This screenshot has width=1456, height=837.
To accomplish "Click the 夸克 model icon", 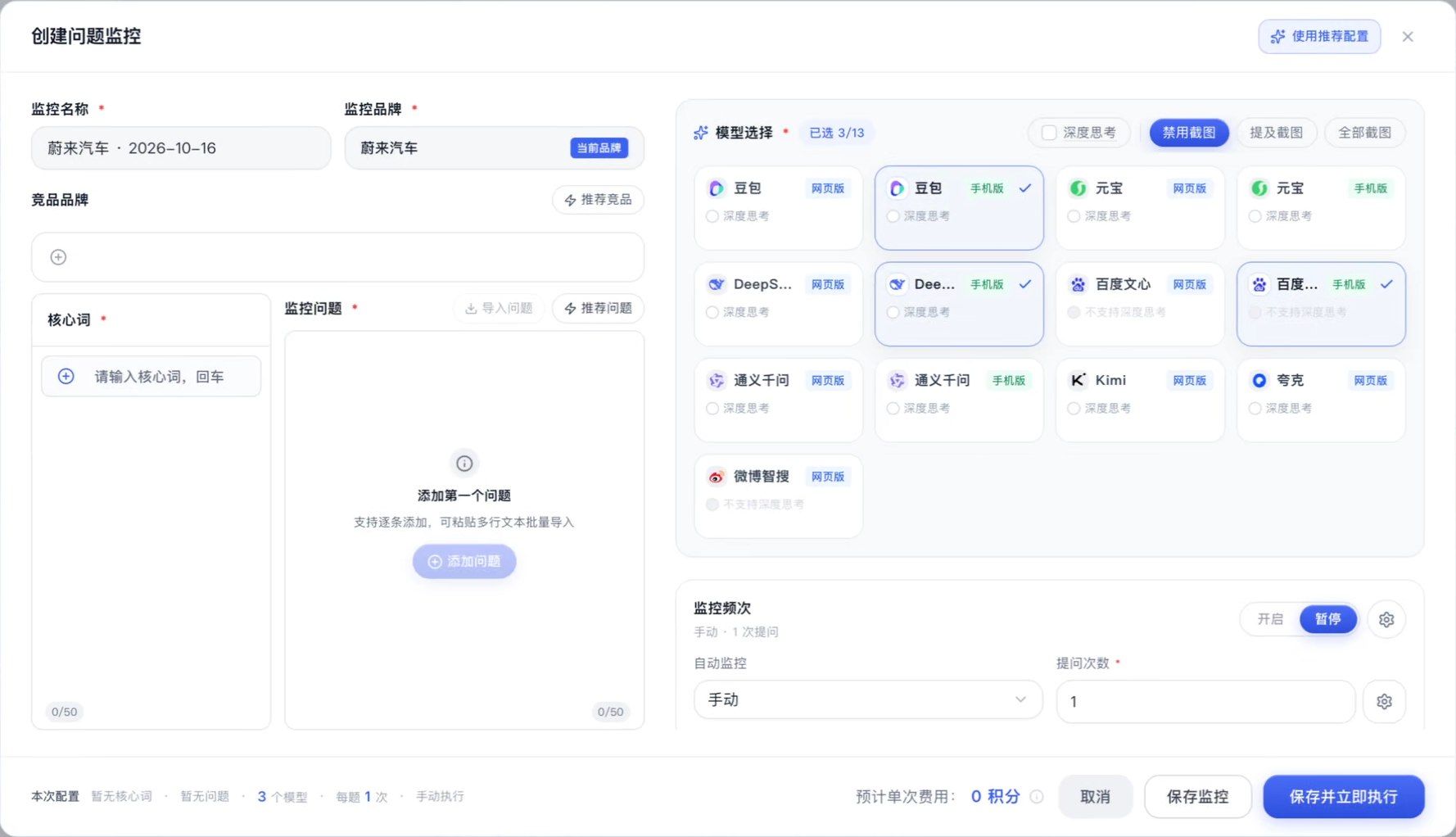I will coord(1259,380).
